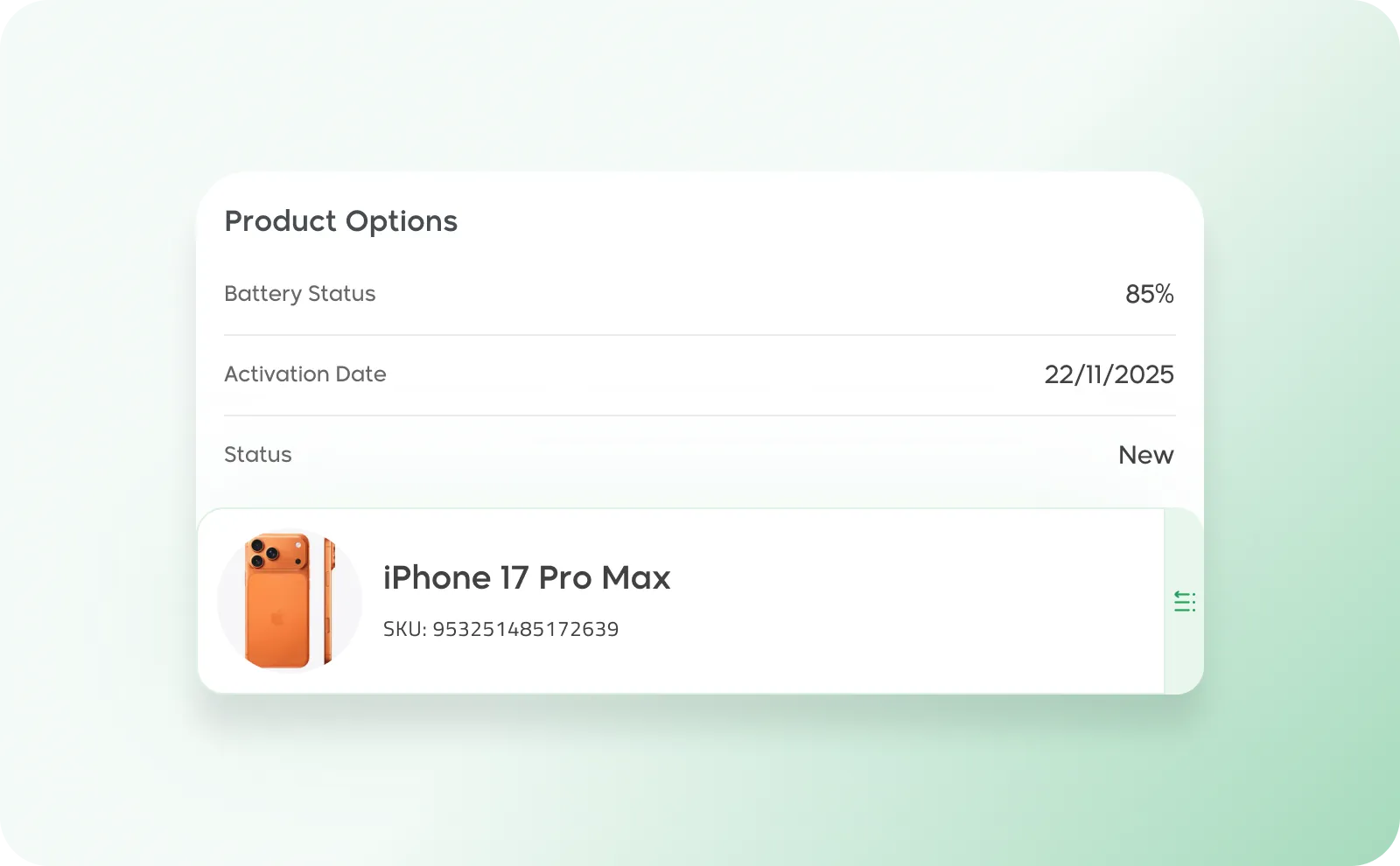
Task: Click the iPhone 17 Pro Max title text
Action: (x=527, y=577)
